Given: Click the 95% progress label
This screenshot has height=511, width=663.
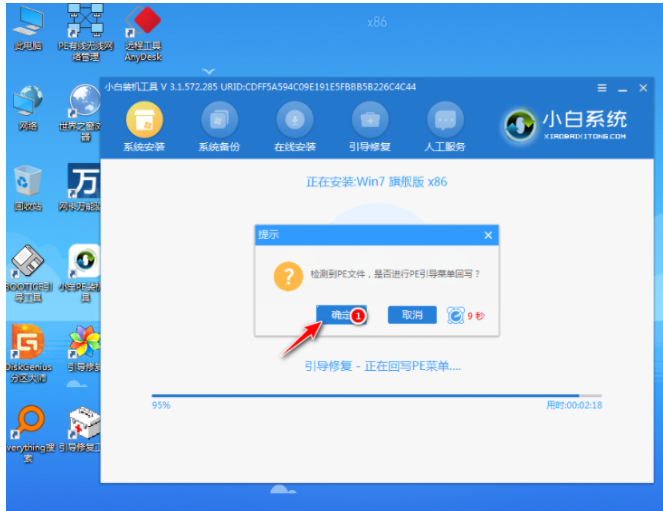Looking at the screenshot, I should click(x=161, y=405).
